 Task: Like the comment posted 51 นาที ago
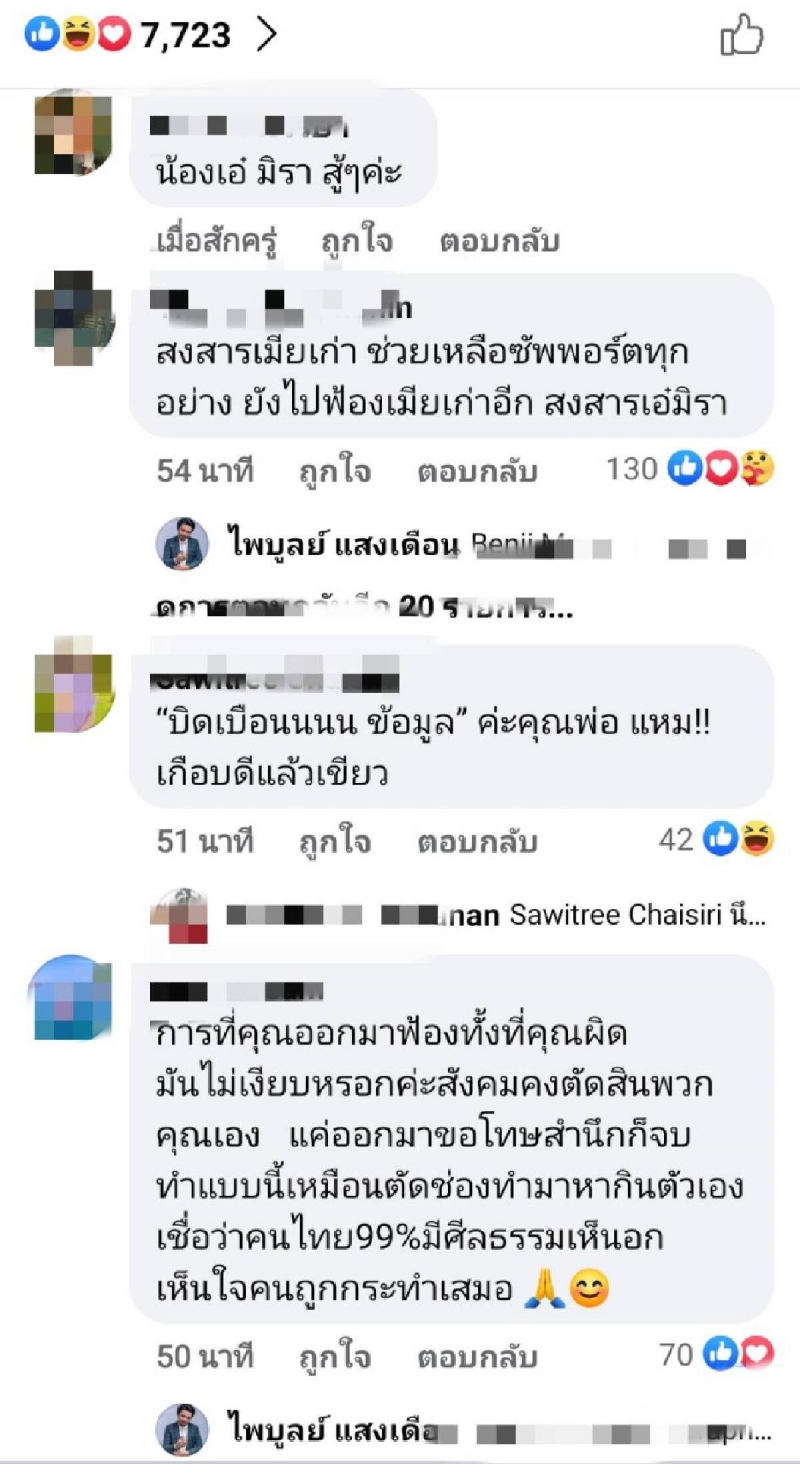click(x=334, y=841)
